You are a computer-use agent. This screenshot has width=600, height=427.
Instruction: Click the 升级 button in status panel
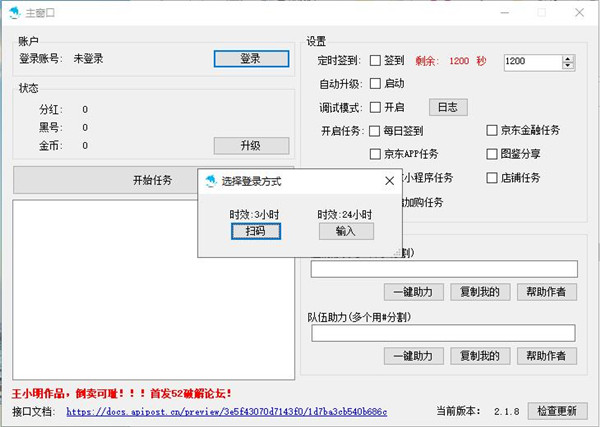coord(250,146)
